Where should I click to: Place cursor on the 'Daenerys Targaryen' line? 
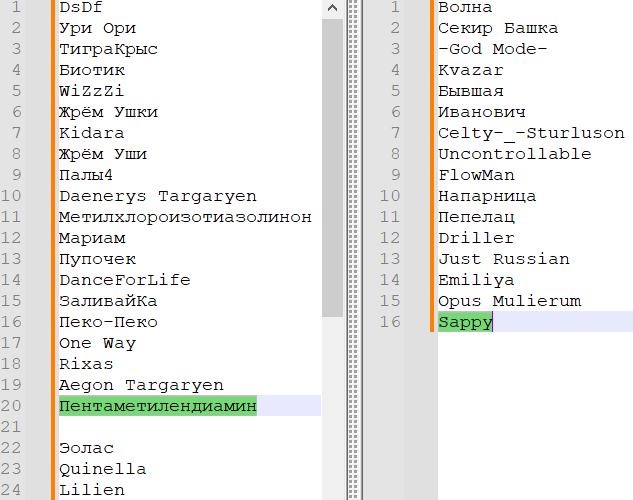tap(157, 196)
